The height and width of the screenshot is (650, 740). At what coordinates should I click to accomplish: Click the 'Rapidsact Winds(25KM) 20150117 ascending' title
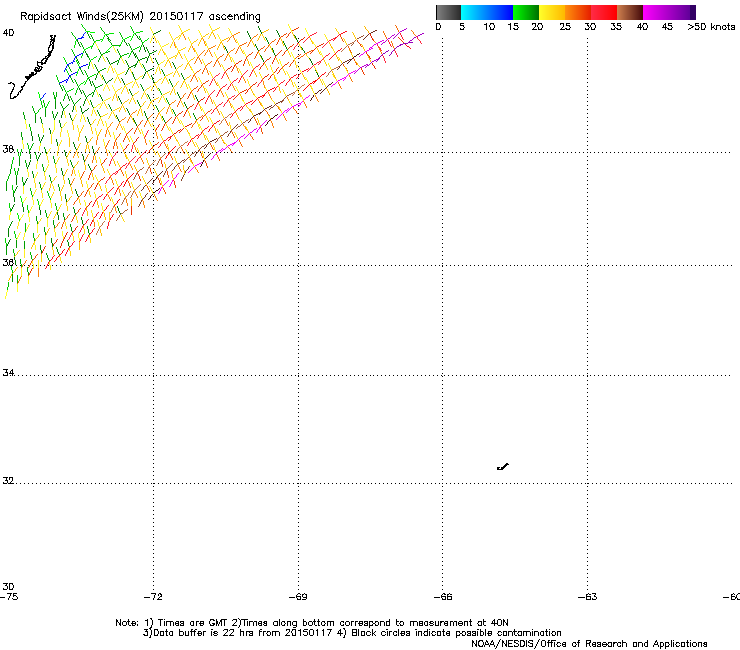pos(140,17)
